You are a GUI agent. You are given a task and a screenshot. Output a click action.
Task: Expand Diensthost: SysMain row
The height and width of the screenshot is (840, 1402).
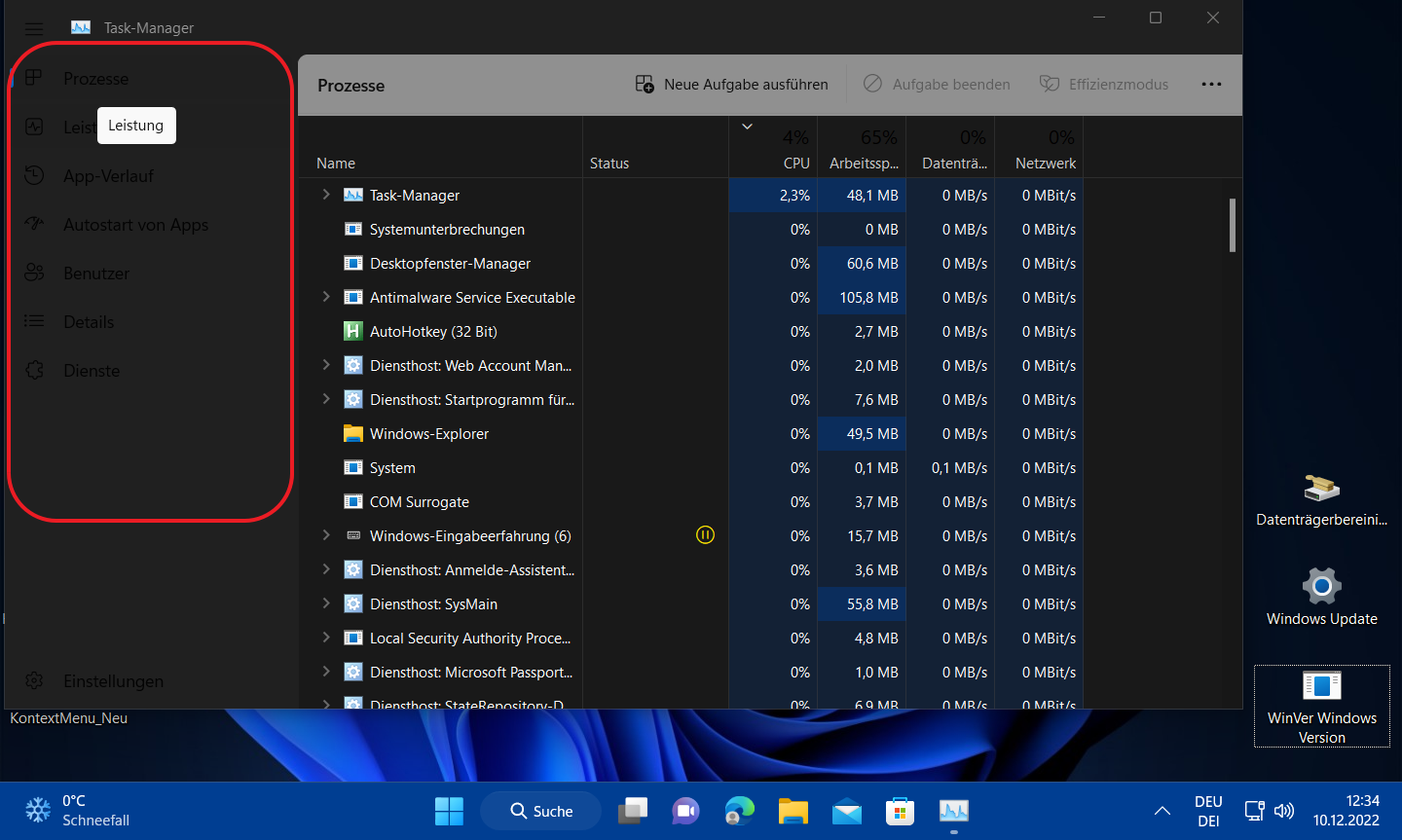pos(326,603)
